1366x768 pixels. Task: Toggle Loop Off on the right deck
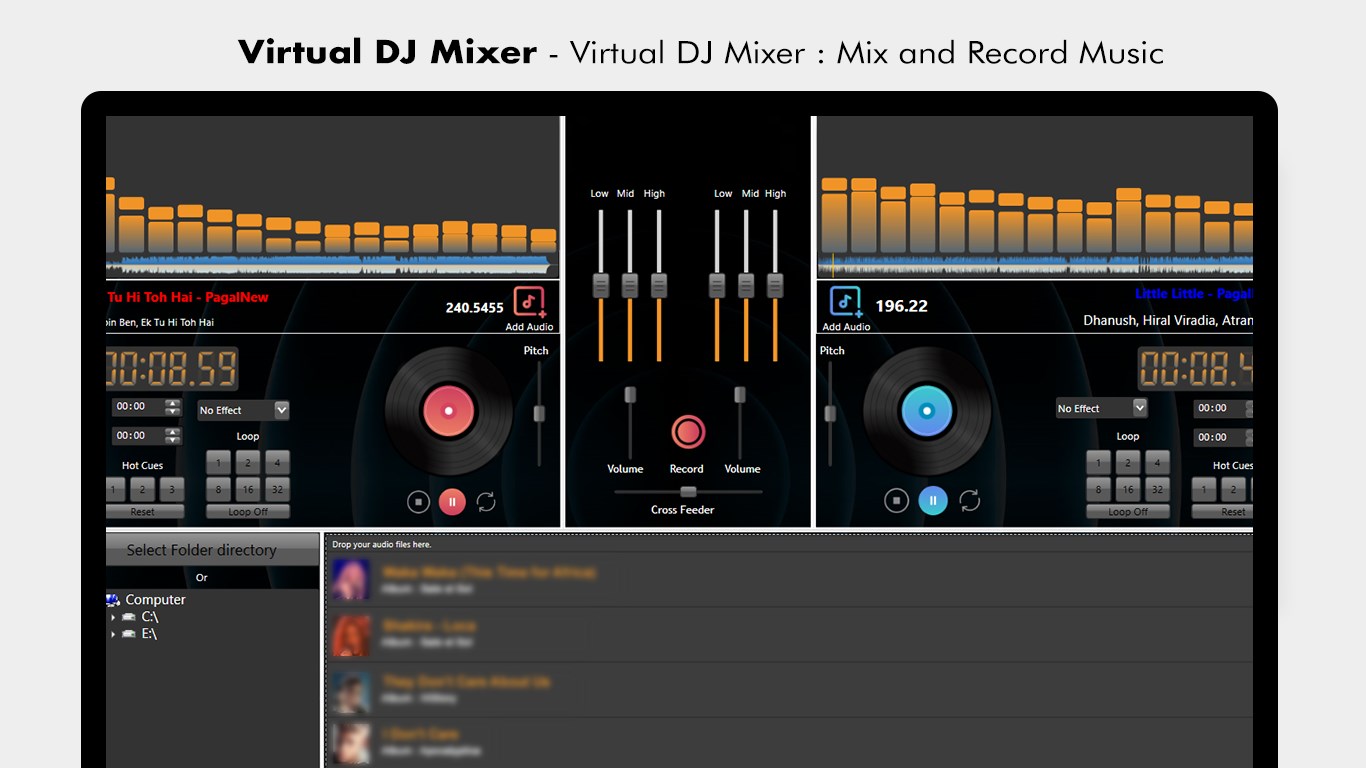click(x=1127, y=511)
